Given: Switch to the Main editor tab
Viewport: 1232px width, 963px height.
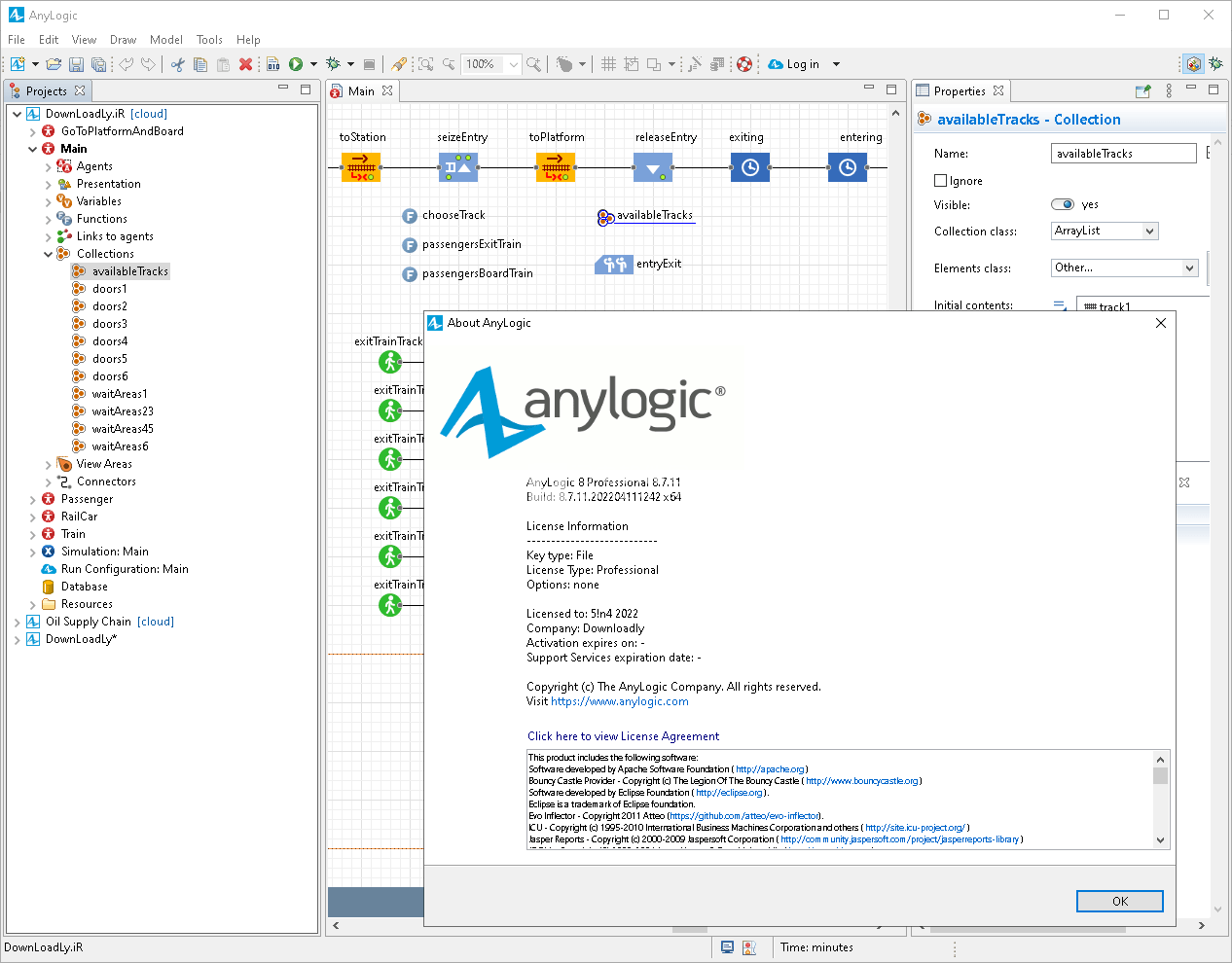Looking at the screenshot, I should point(361,89).
